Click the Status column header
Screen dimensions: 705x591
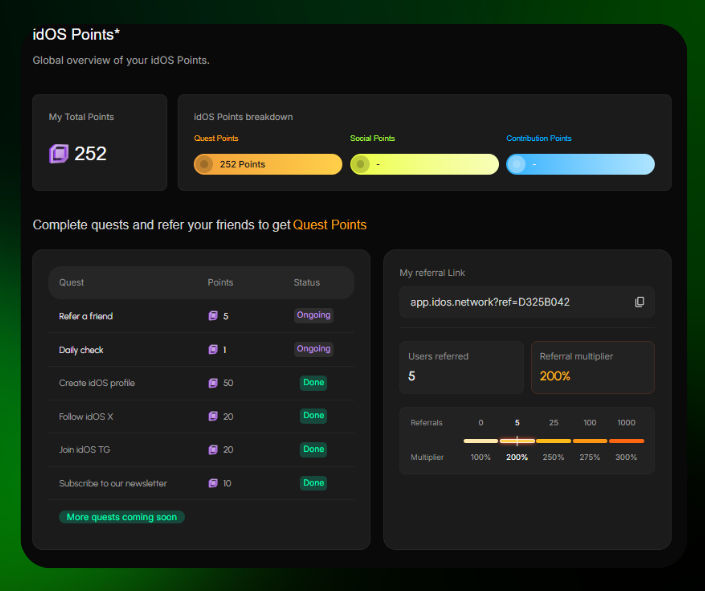coord(307,282)
